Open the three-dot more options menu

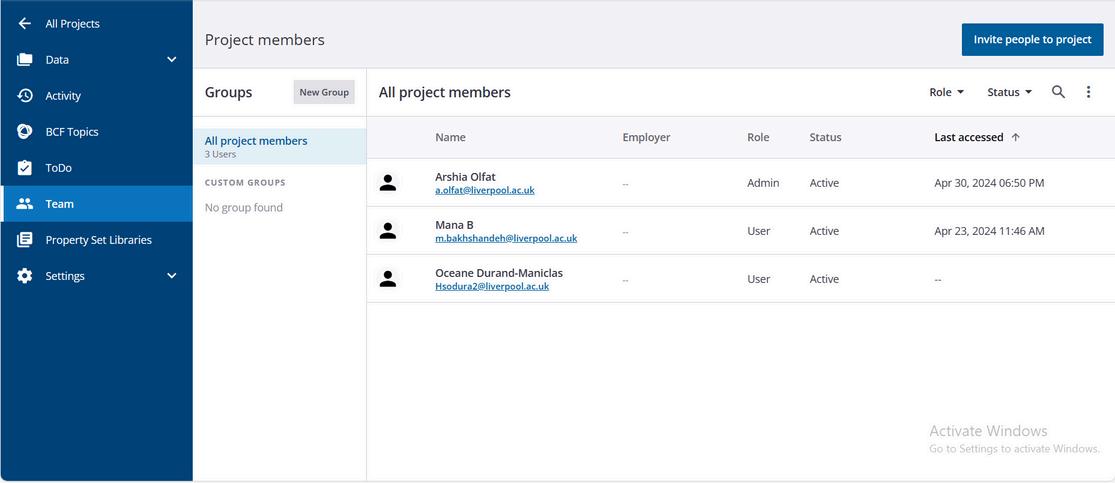click(x=1088, y=92)
